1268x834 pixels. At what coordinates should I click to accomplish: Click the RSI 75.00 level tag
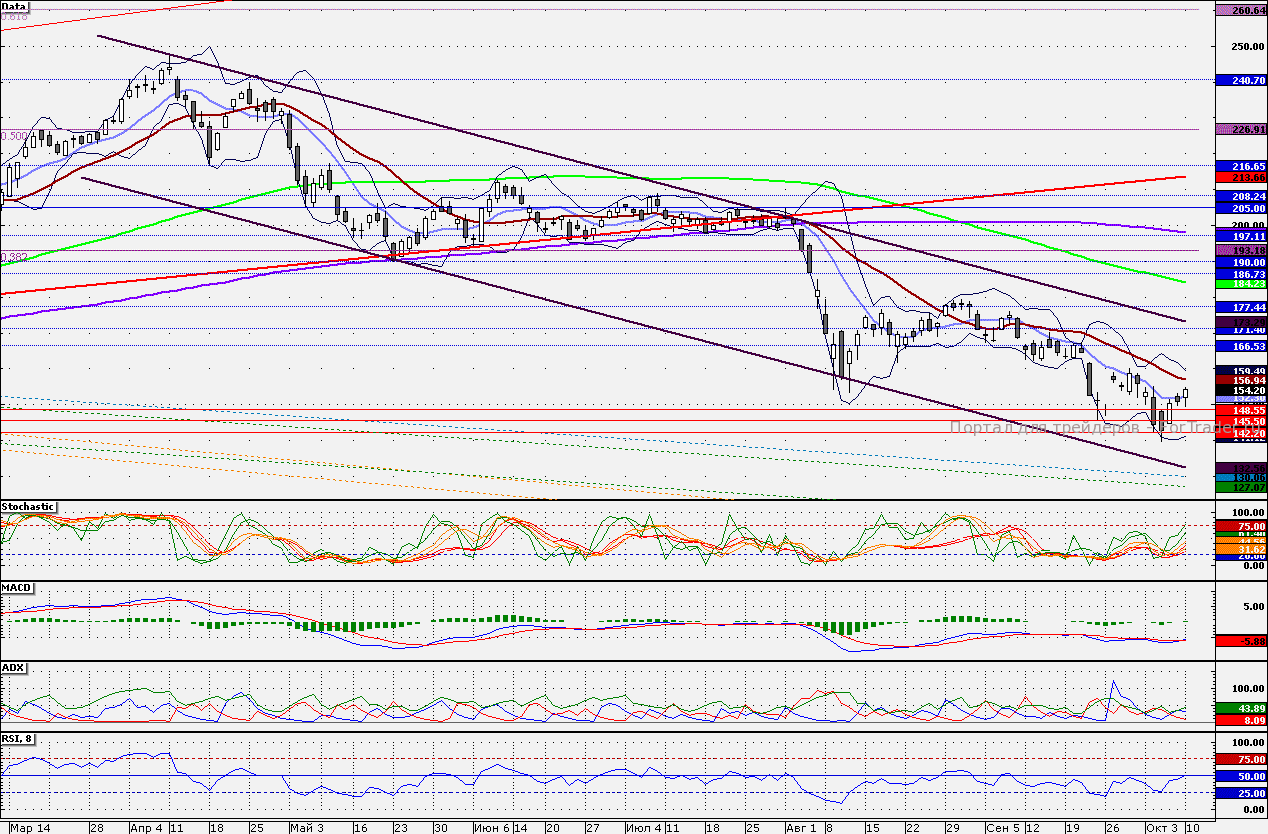[1241, 759]
